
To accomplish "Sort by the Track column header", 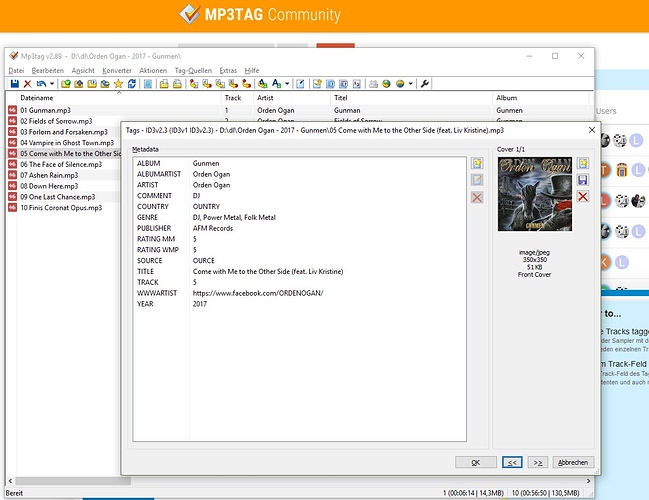I will coord(237,98).
